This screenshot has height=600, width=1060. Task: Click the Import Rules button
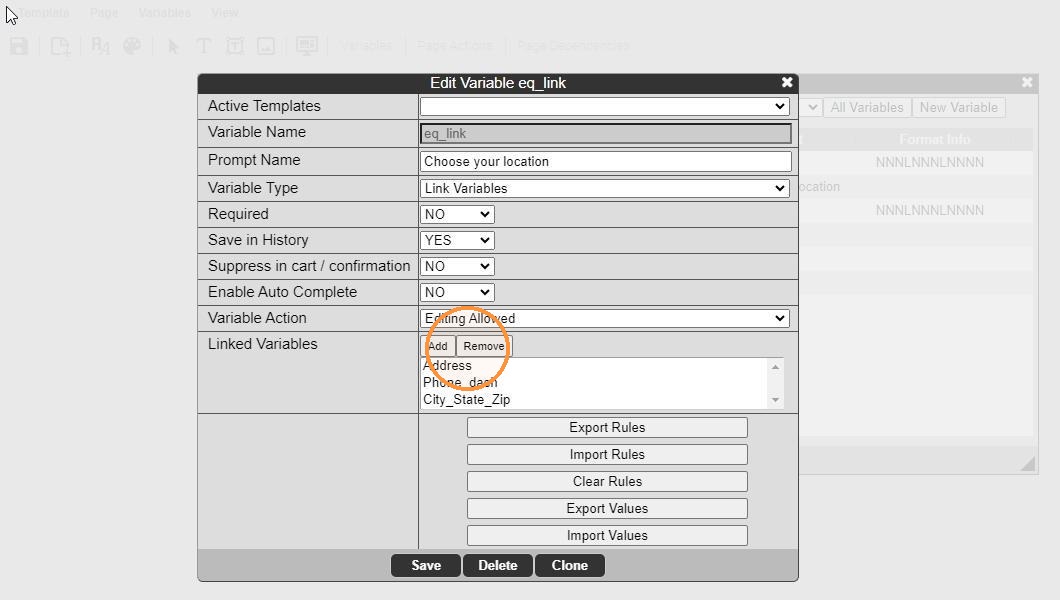(607, 455)
